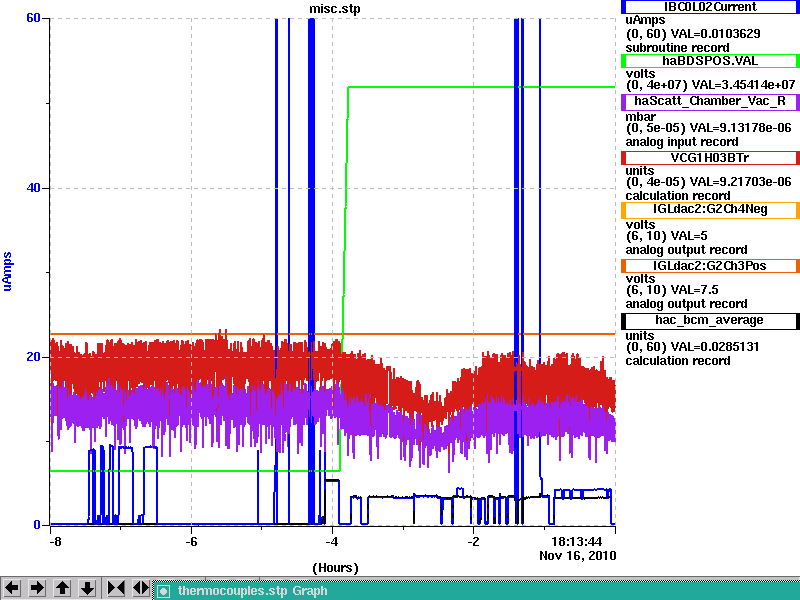Image resolution: width=800 pixels, height=600 pixels.
Task: Click the Nov 16, 2010 date
Action: [578, 556]
